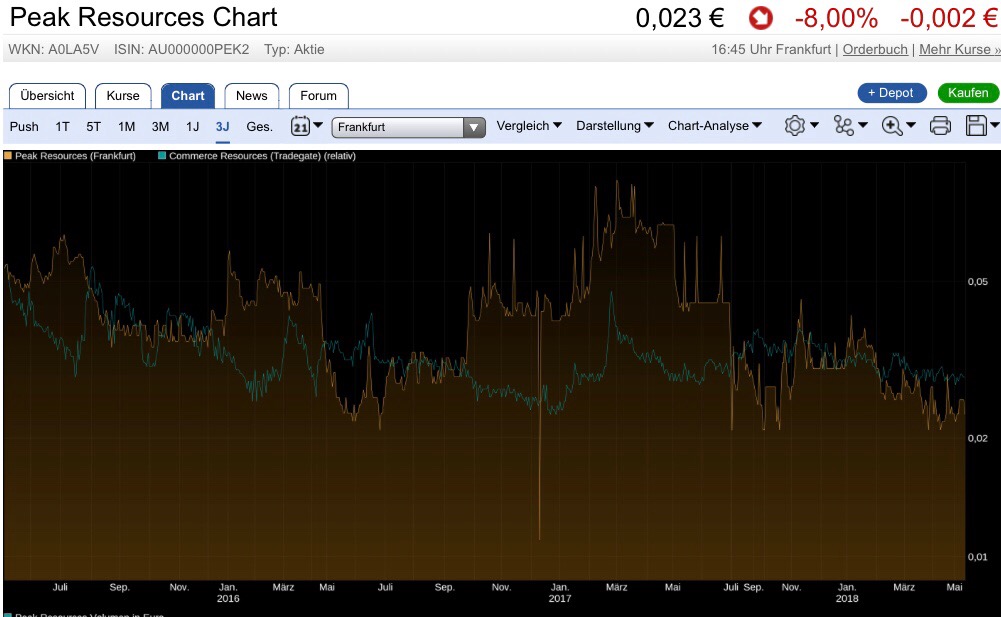
Task: Click the zoom magnifier icon
Action: pyautogui.click(x=892, y=126)
